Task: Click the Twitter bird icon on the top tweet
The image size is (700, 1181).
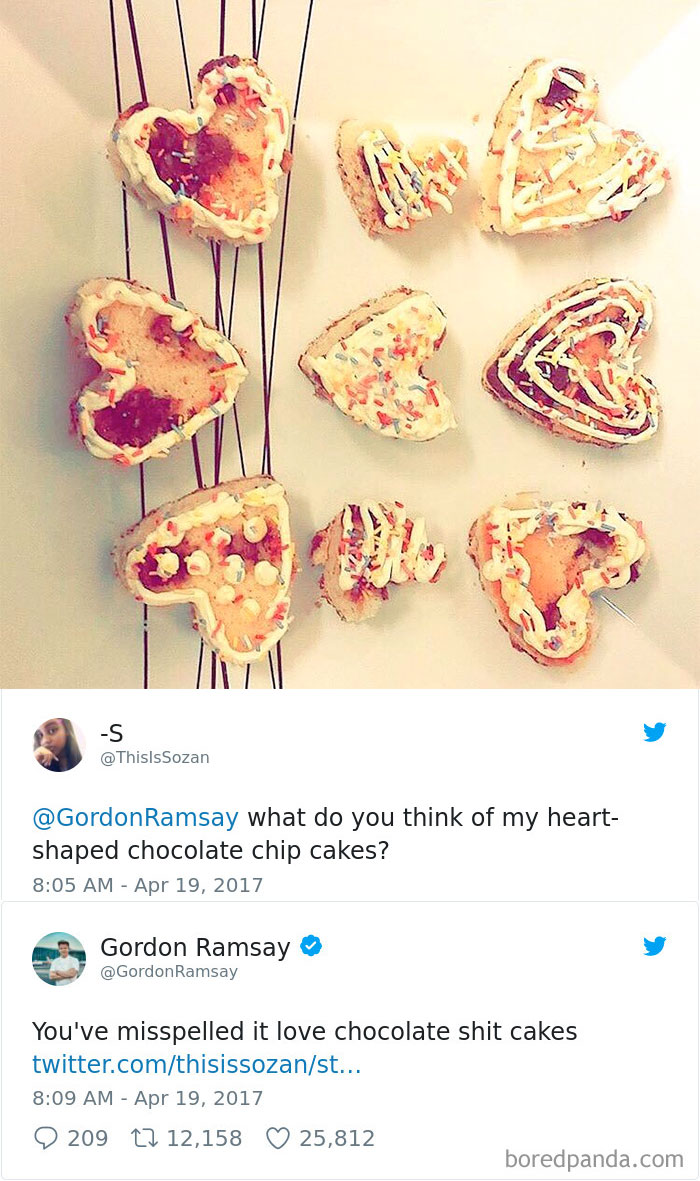Action: pyautogui.click(x=655, y=732)
